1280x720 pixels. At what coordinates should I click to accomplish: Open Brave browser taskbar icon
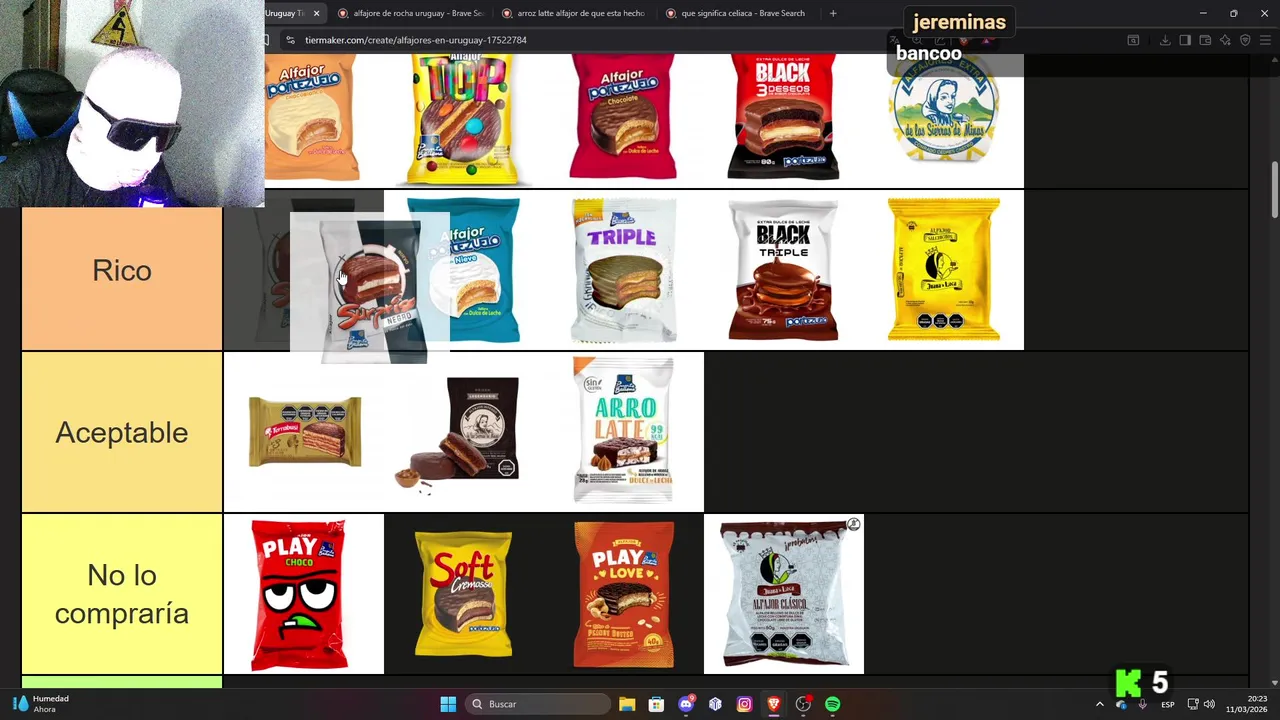[x=774, y=704]
